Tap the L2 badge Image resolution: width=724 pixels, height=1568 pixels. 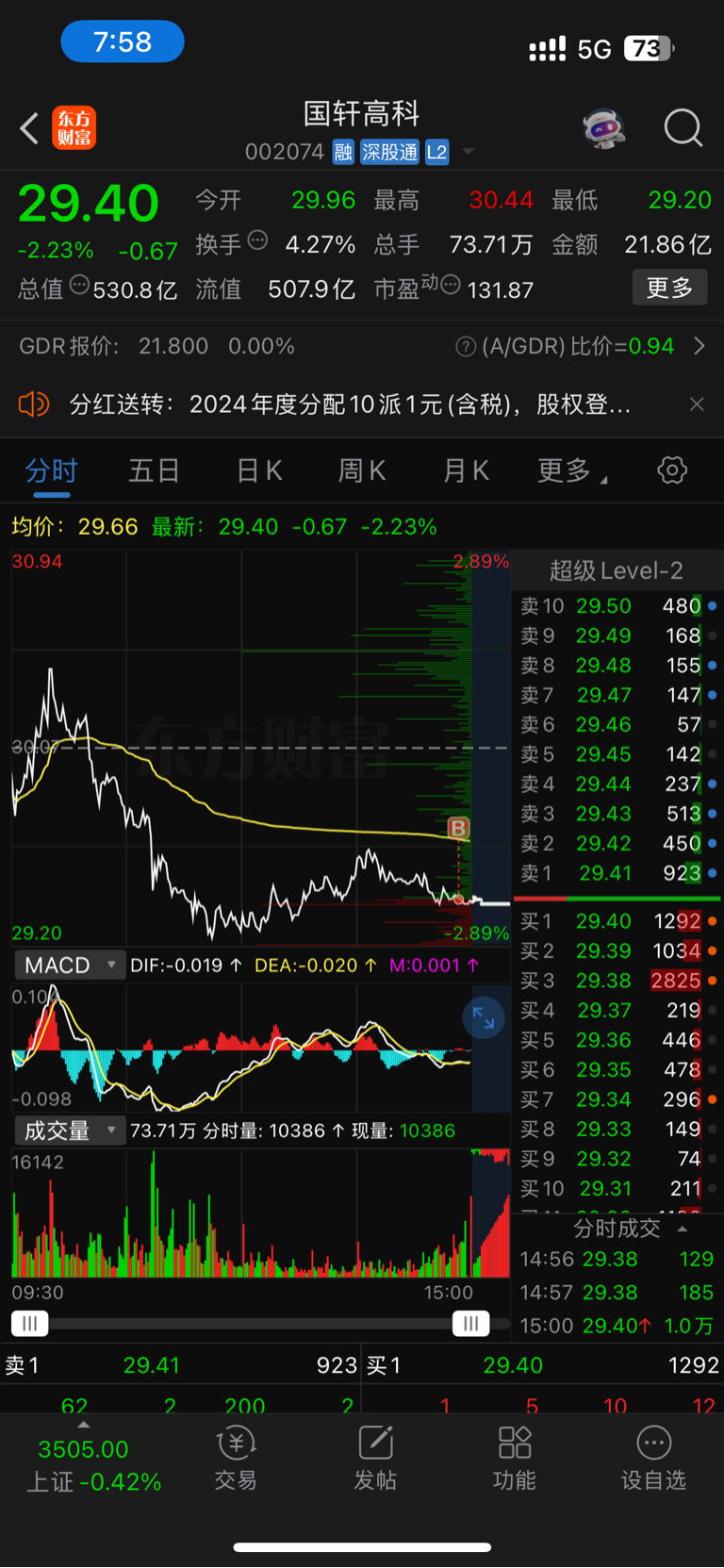coord(437,153)
